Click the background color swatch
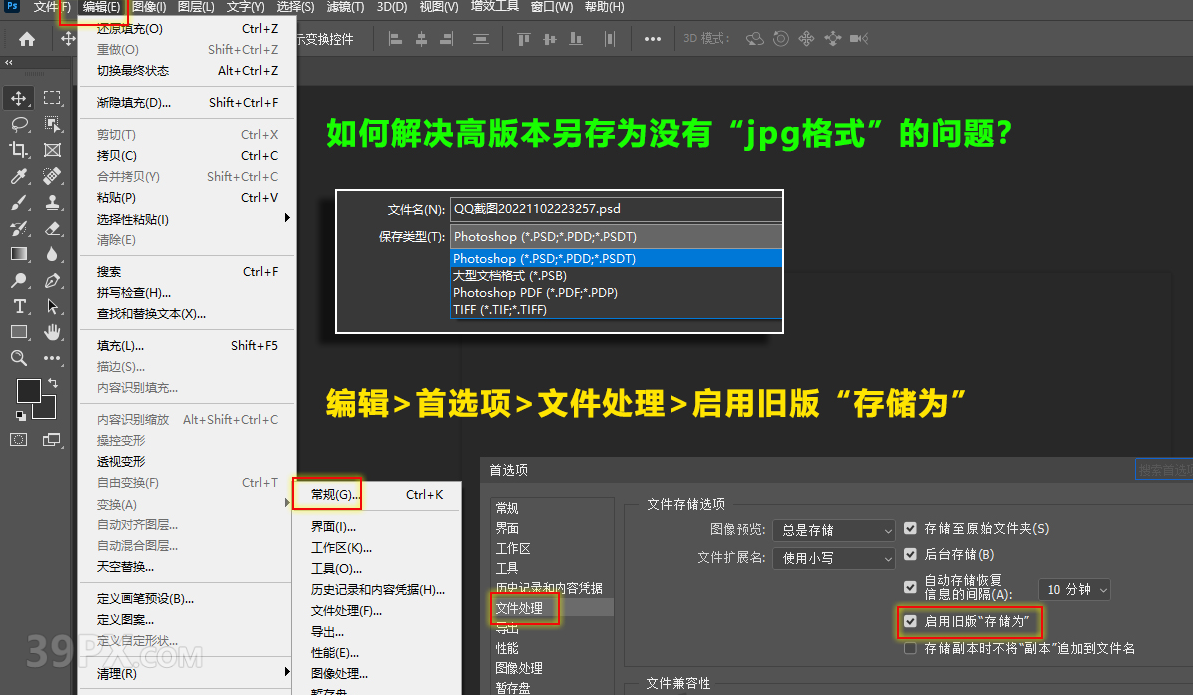Image resolution: width=1193 pixels, height=695 pixels. (x=47, y=412)
